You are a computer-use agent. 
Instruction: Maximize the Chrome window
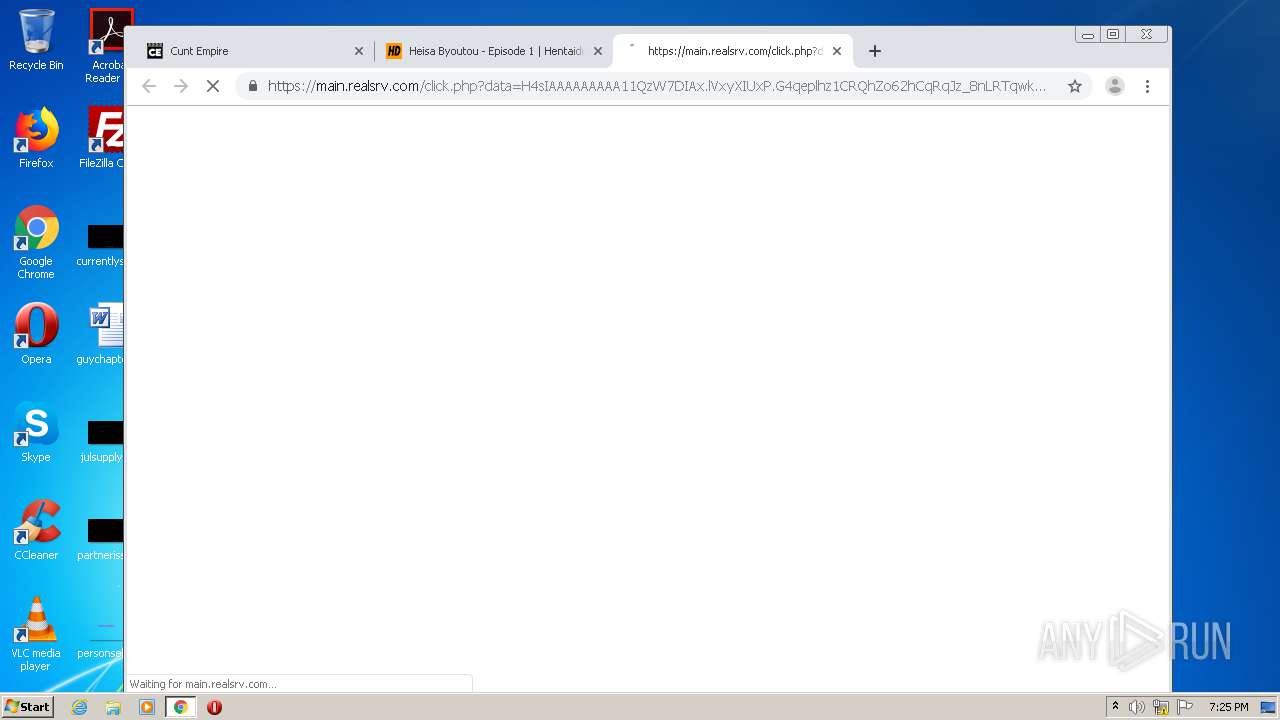tap(1113, 34)
